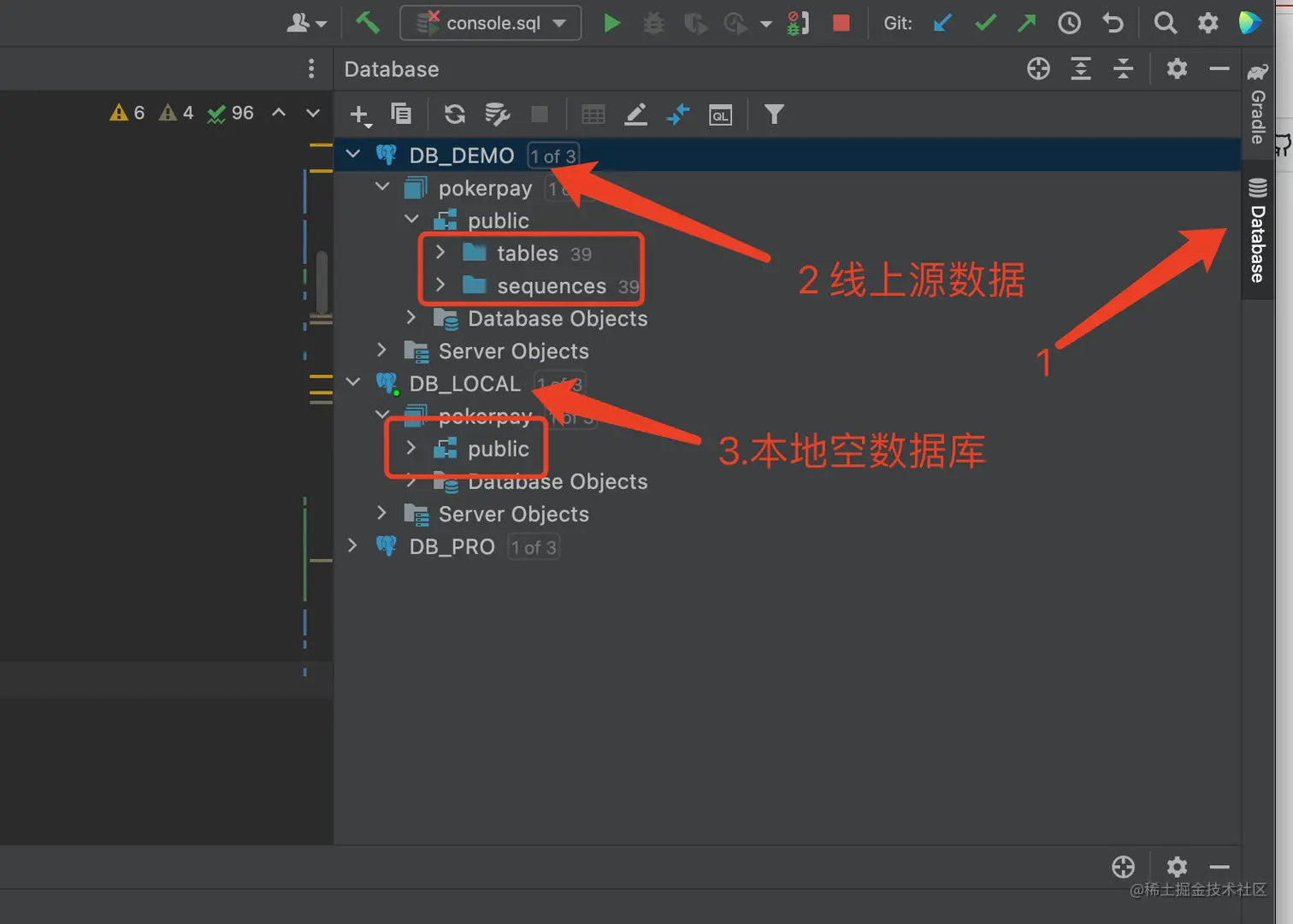This screenshot has height=924, width=1293.
Task: Select the tables folder with 39 items
Action: tap(528, 253)
